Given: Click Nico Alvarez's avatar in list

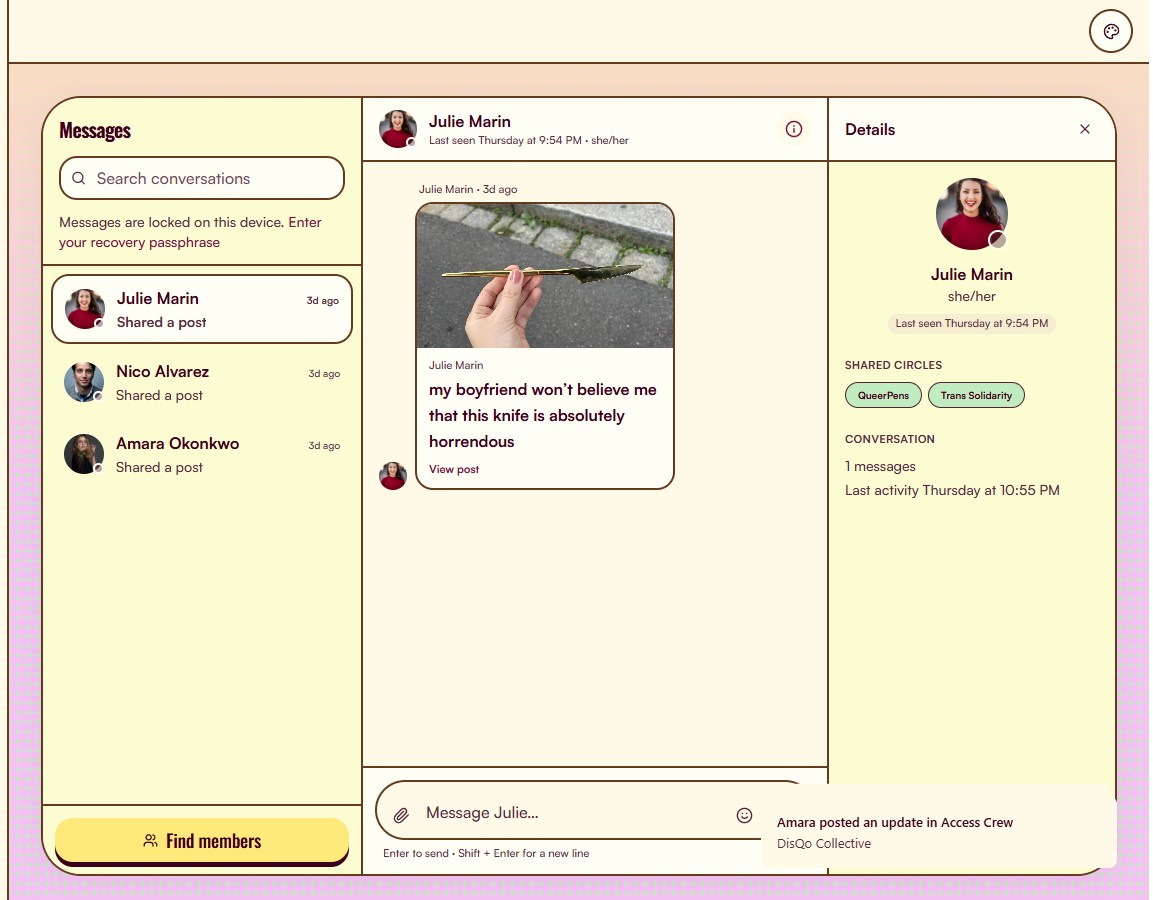Looking at the screenshot, I should [84, 382].
